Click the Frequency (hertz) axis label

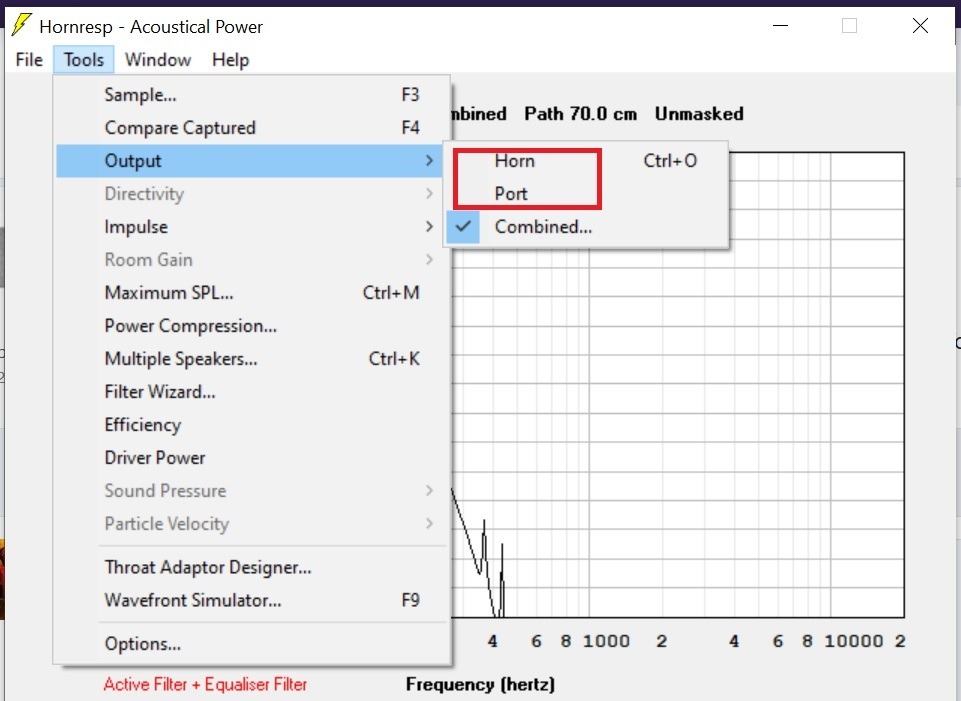click(480, 684)
